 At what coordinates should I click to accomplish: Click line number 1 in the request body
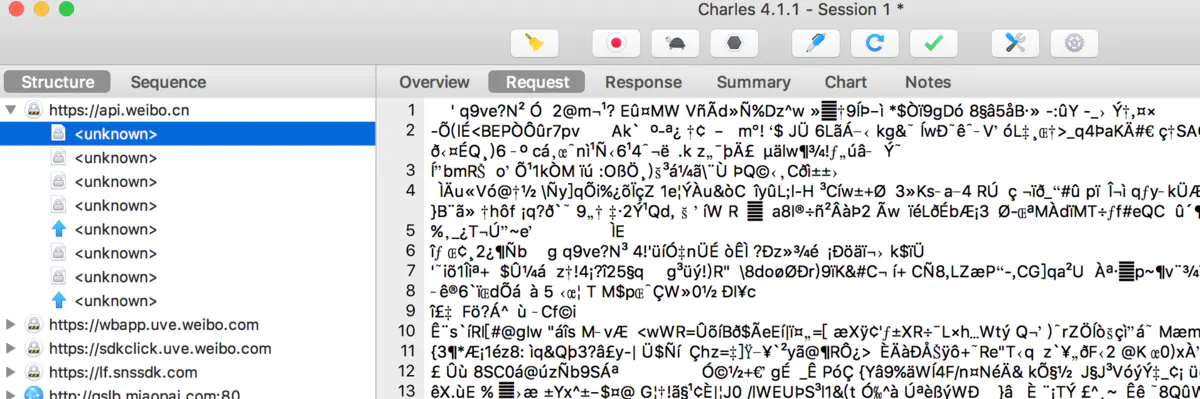(410, 110)
